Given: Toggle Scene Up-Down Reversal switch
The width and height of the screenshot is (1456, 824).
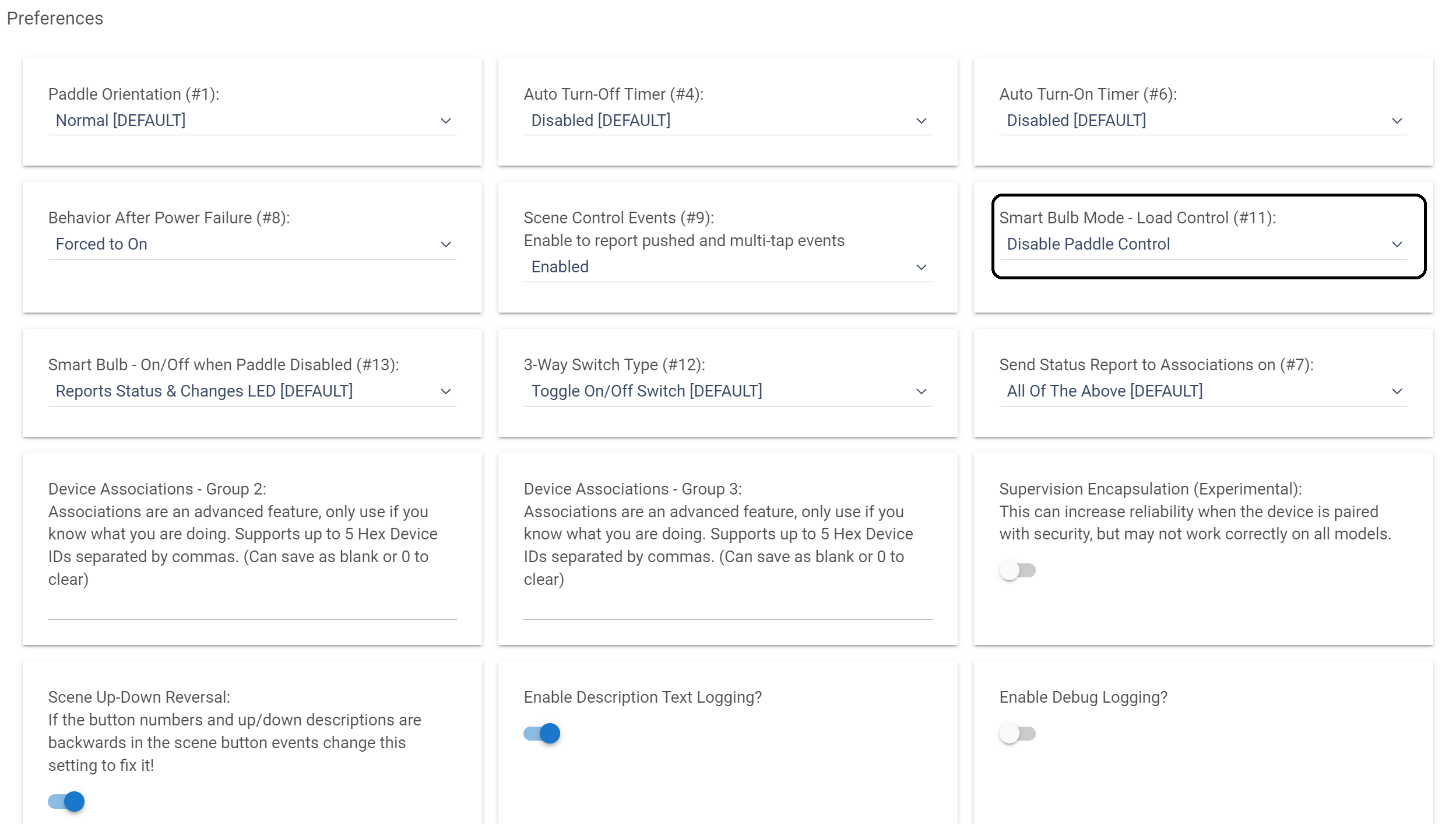Looking at the screenshot, I should coord(66,802).
